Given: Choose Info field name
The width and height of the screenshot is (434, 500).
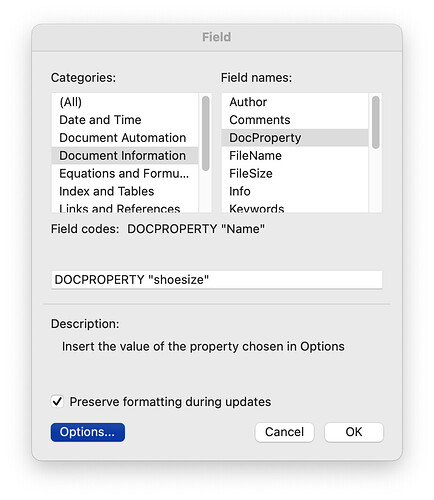Looking at the screenshot, I should coord(295,191).
